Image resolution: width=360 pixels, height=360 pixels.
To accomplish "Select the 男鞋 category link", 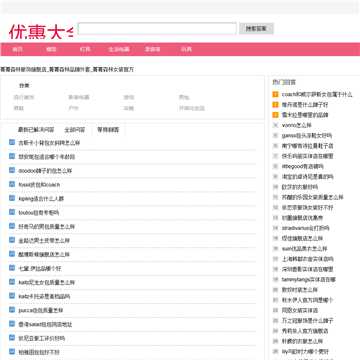I will point(19,108).
